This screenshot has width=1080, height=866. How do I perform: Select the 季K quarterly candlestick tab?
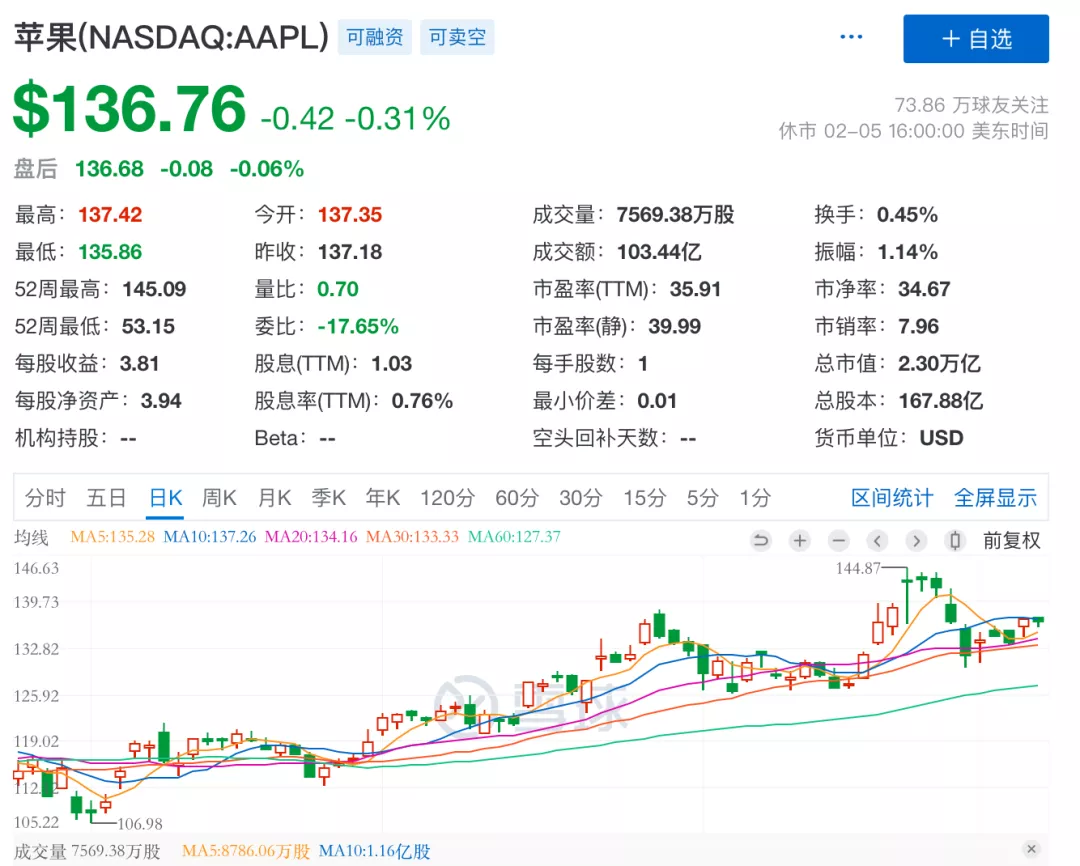point(329,497)
